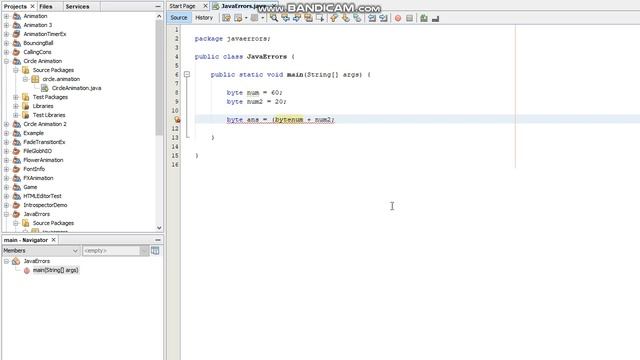Switch to Source view
Viewport: 640px width, 360px height.
(x=179, y=18)
